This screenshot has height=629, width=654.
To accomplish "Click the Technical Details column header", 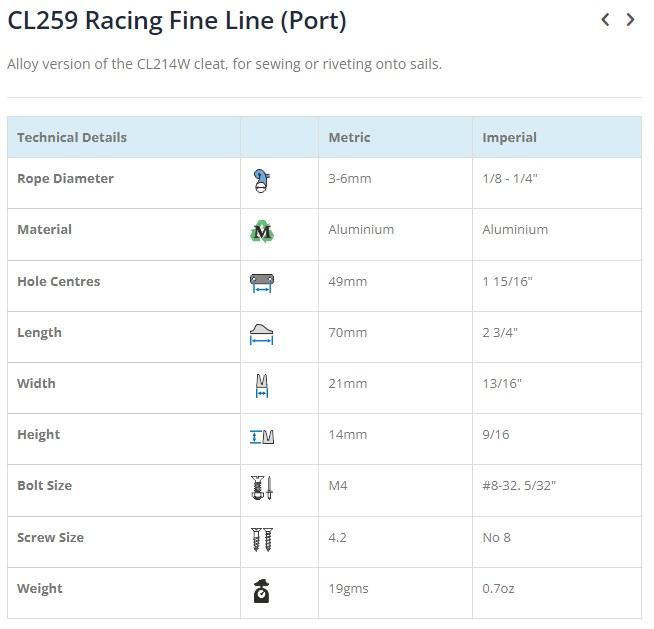I will (x=72, y=137).
